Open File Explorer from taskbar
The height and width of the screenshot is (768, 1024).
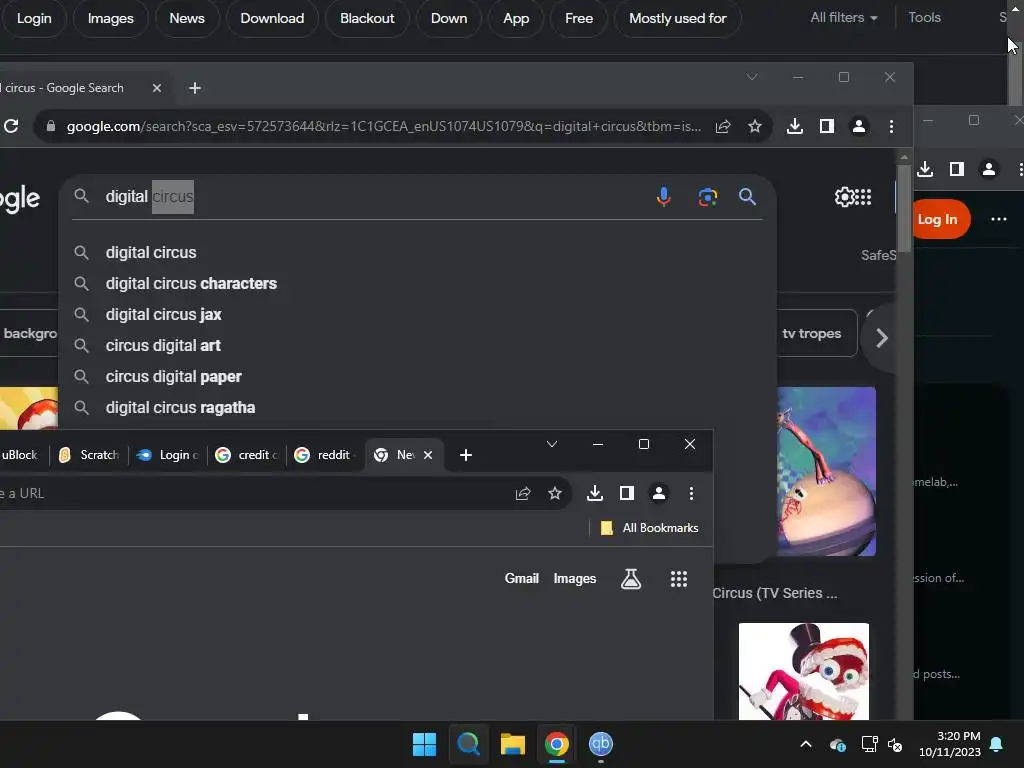coord(513,744)
